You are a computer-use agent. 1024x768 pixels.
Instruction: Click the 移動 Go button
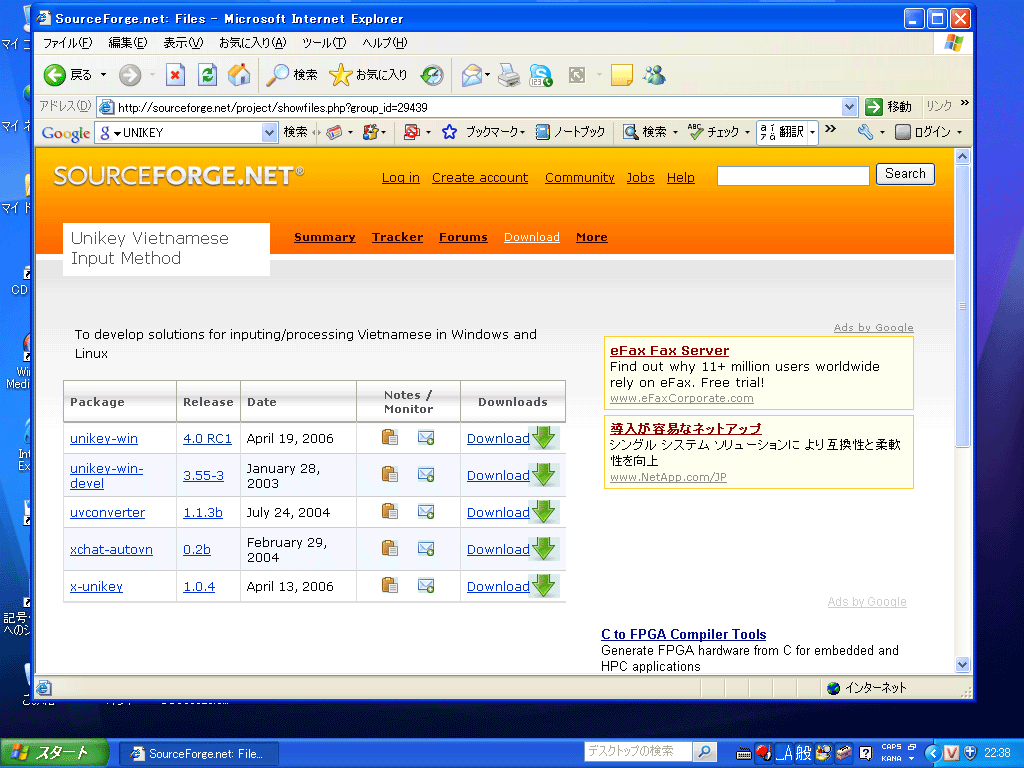(888, 106)
